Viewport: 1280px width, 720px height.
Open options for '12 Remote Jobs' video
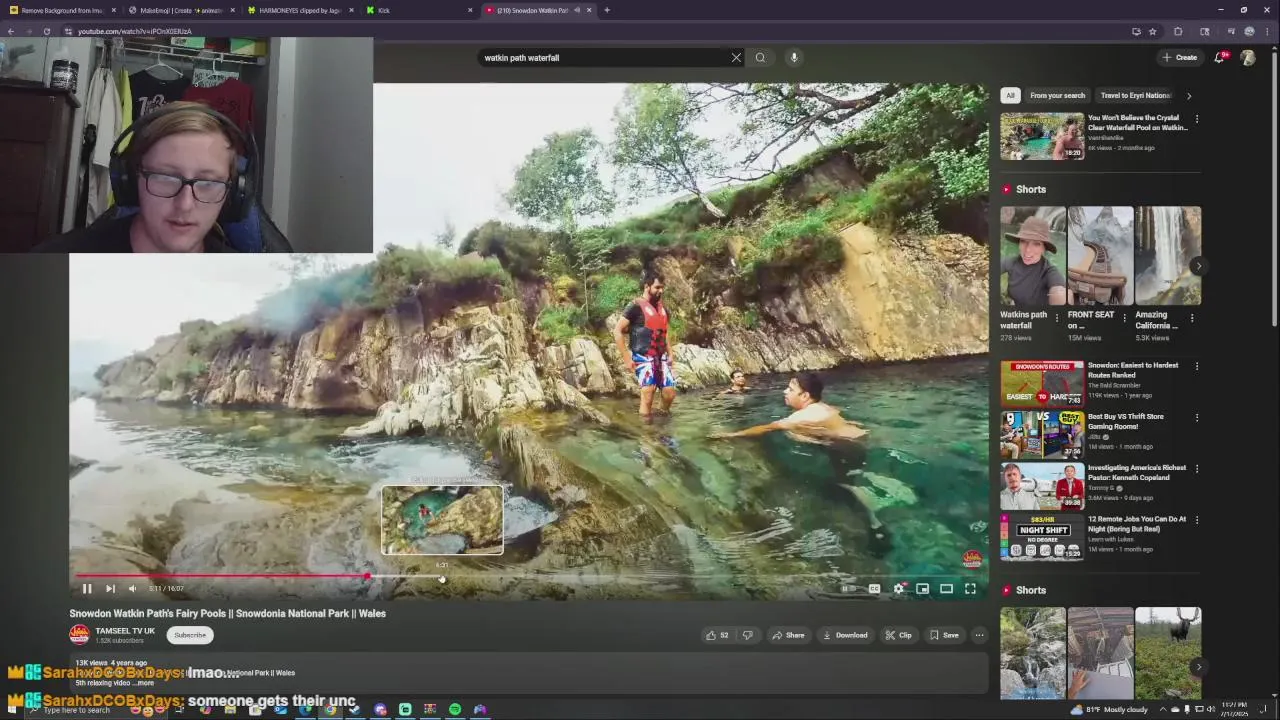[1197, 519]
